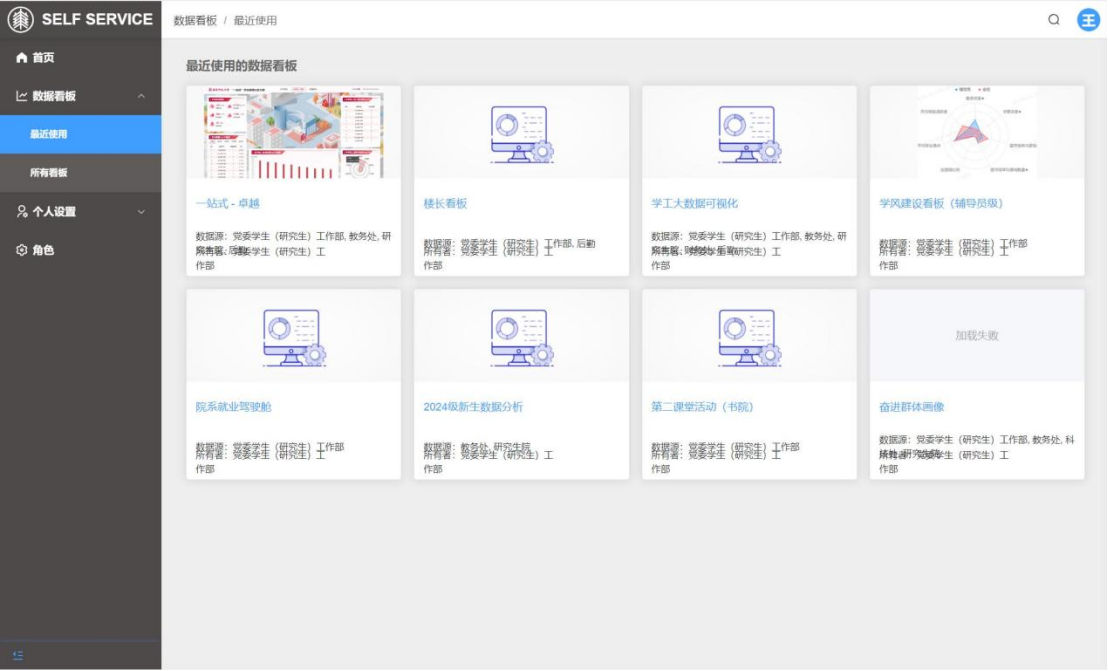The width and height of the screenshot is (1108, 671).
Task: Open the 楼长看板 dashboard link
Action: [x=445, y=203]
